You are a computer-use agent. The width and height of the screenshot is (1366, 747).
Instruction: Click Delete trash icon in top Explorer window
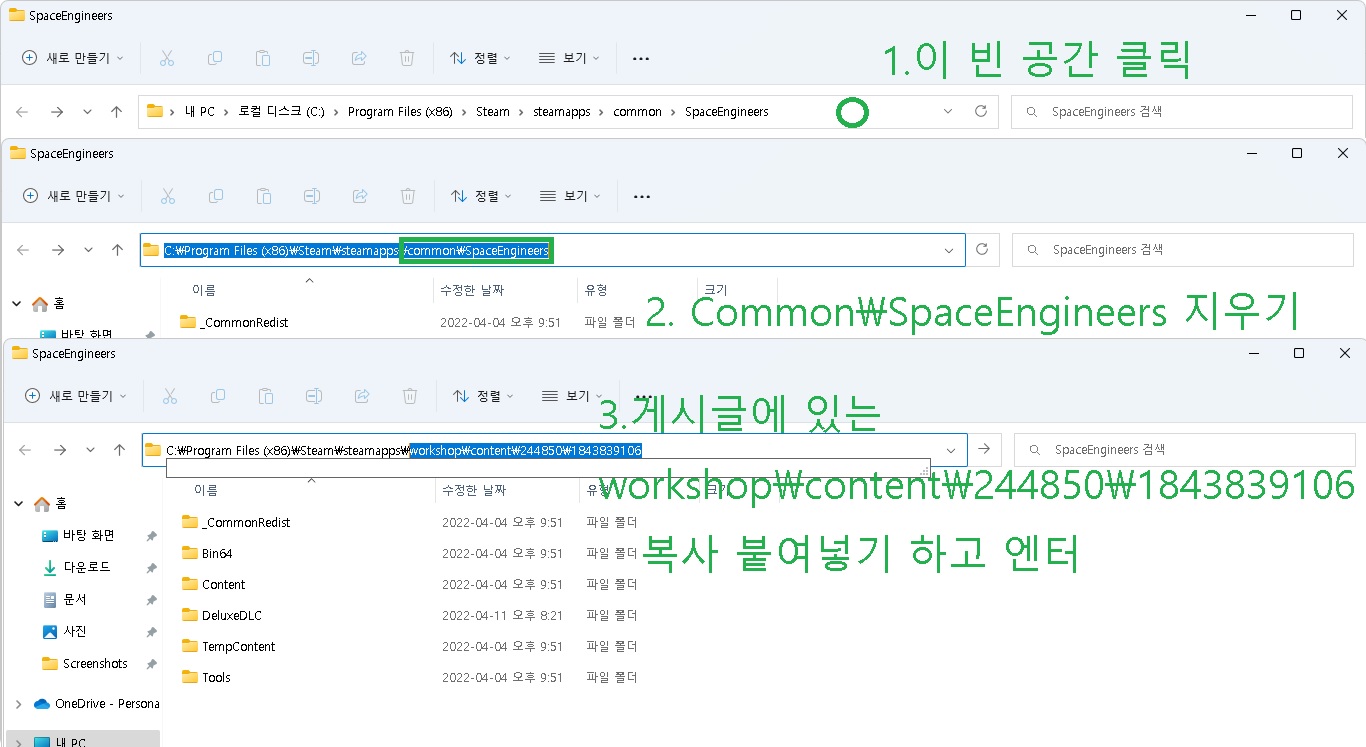407,58
